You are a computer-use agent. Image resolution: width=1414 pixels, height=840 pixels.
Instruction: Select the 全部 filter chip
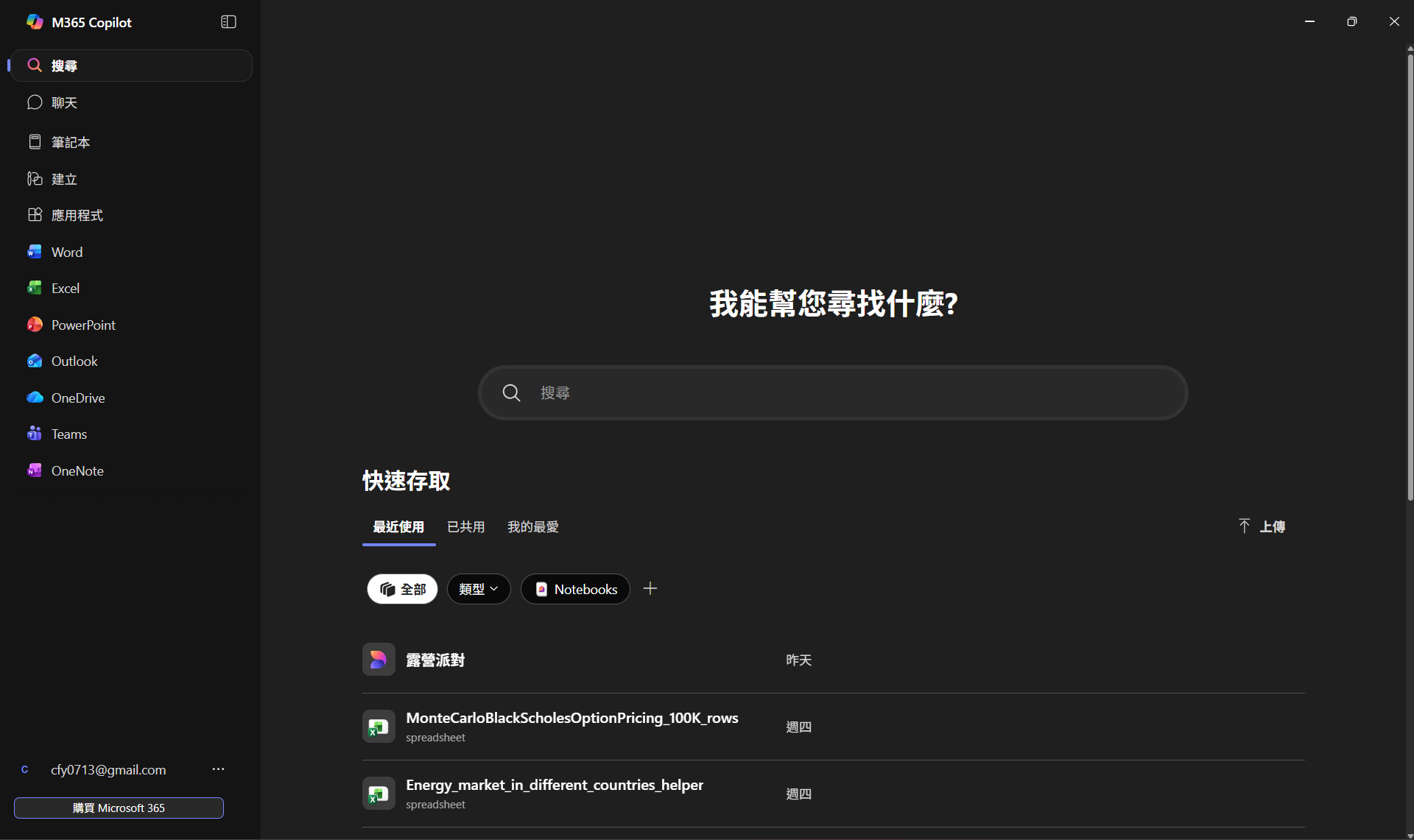402,589
